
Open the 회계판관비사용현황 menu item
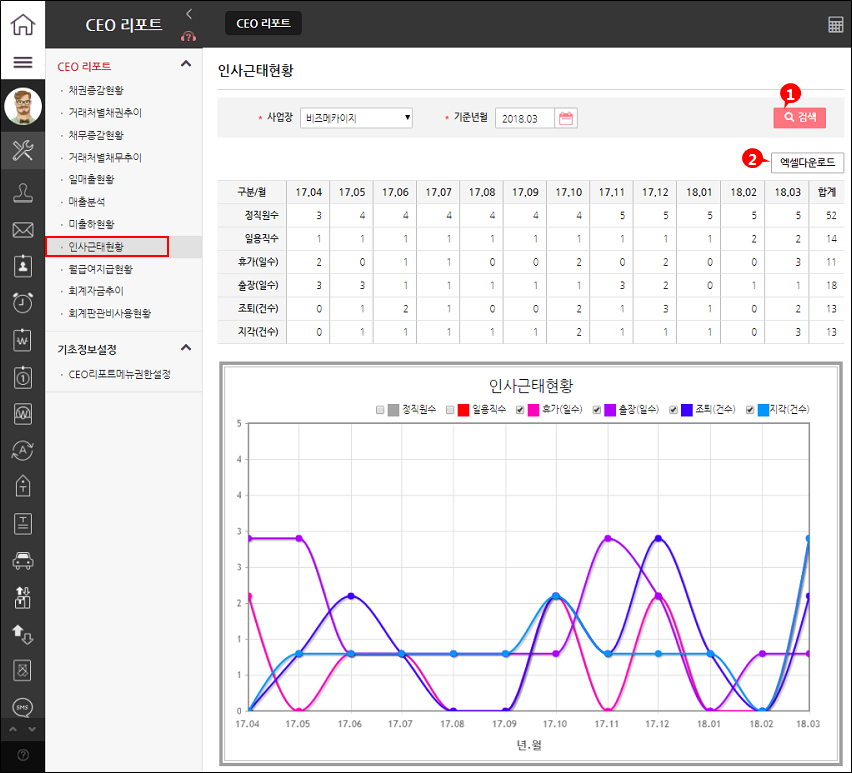pos(110,313)
